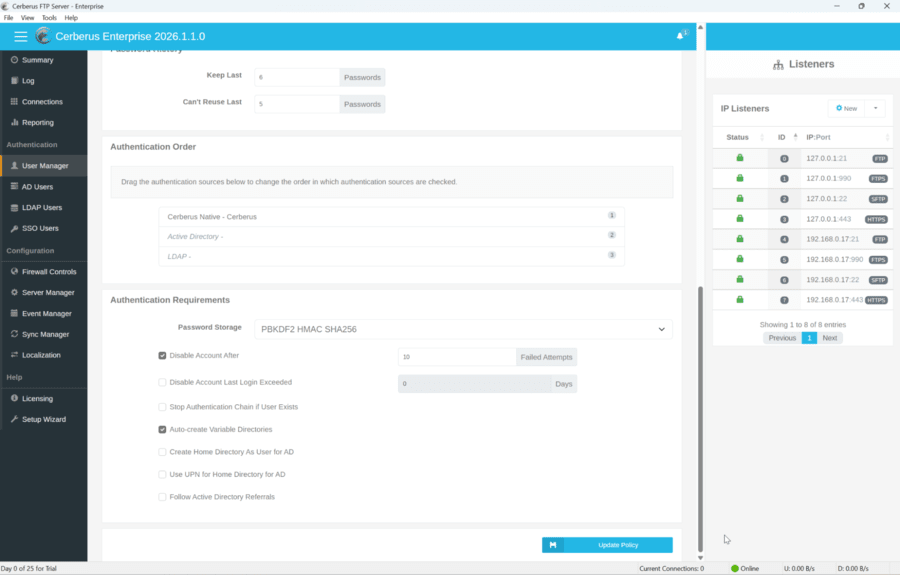Toggle Auto-create Variable Directories checkbox
The image size is (900, 575).
[163, 429]
